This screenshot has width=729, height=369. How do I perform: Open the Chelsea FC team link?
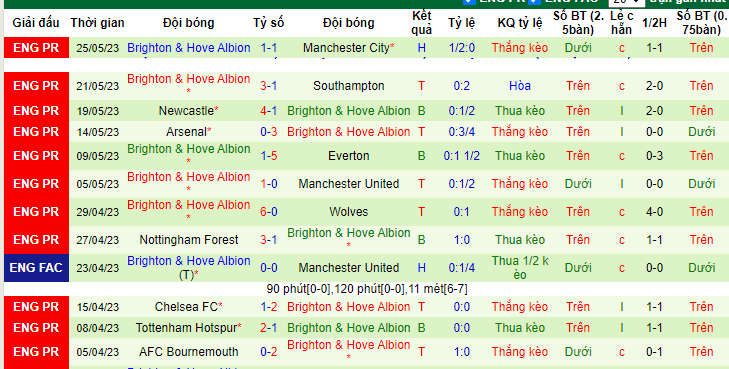pyautogui.click(x=186, y=307)
